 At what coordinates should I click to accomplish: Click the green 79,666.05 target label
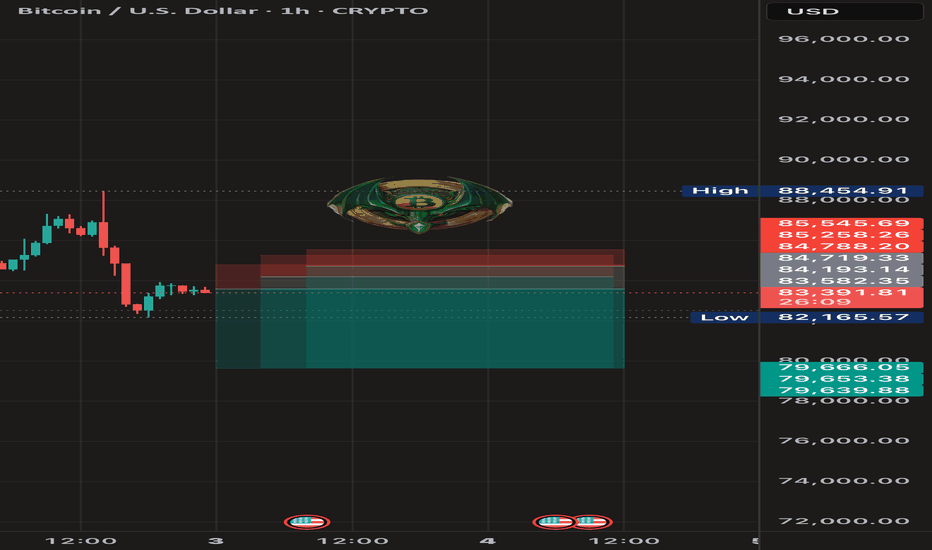(842, 367)
